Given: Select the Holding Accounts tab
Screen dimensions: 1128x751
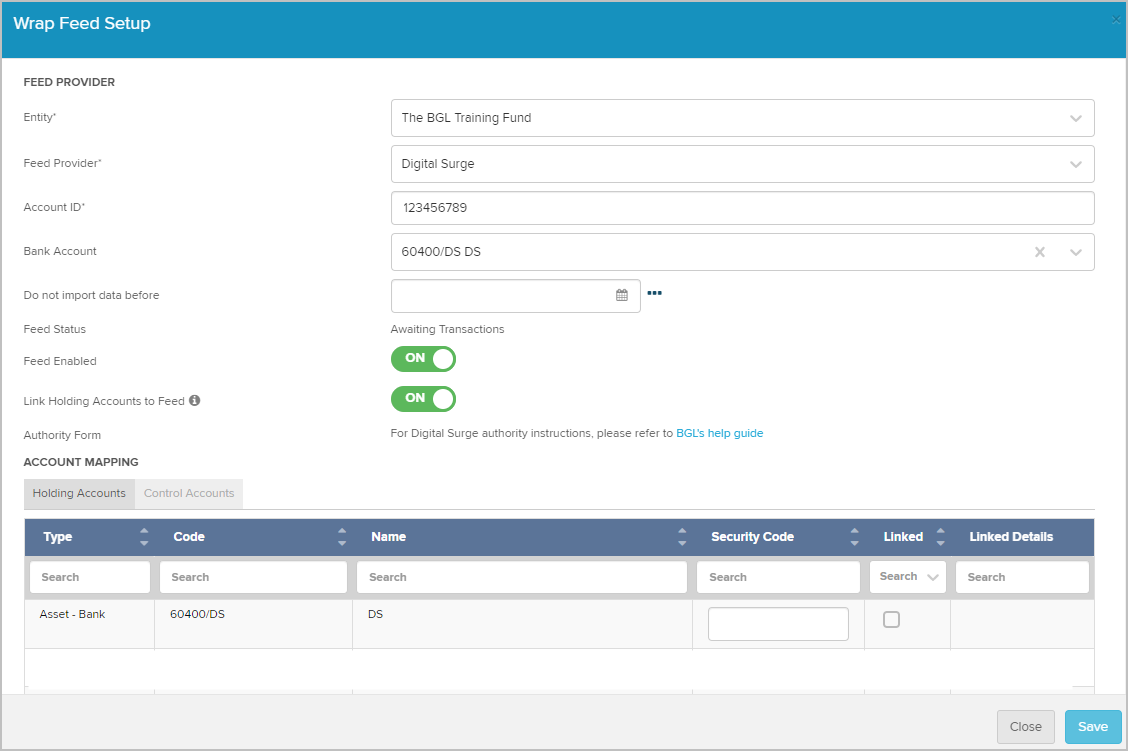Looking at the screenshot, I should 79,493.
